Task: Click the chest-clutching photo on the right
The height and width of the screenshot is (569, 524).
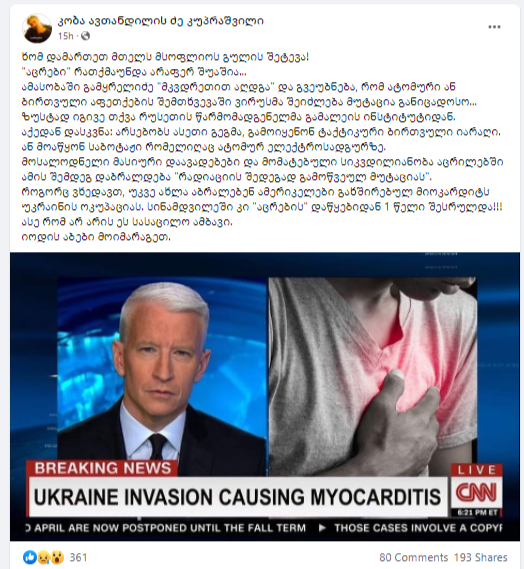Action: coord(373,377)
